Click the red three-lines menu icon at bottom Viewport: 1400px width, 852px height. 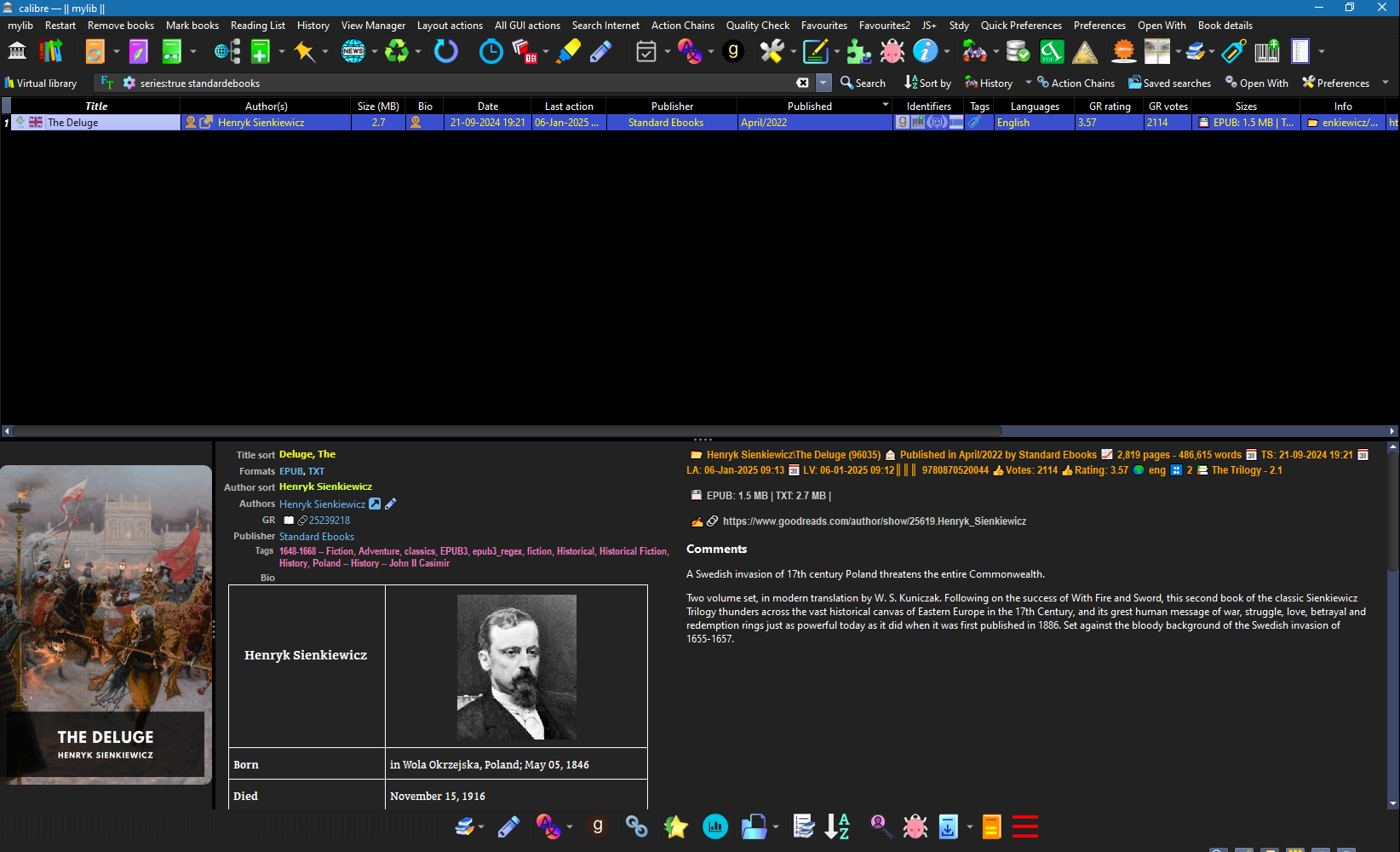click(x=1025, y=826)
